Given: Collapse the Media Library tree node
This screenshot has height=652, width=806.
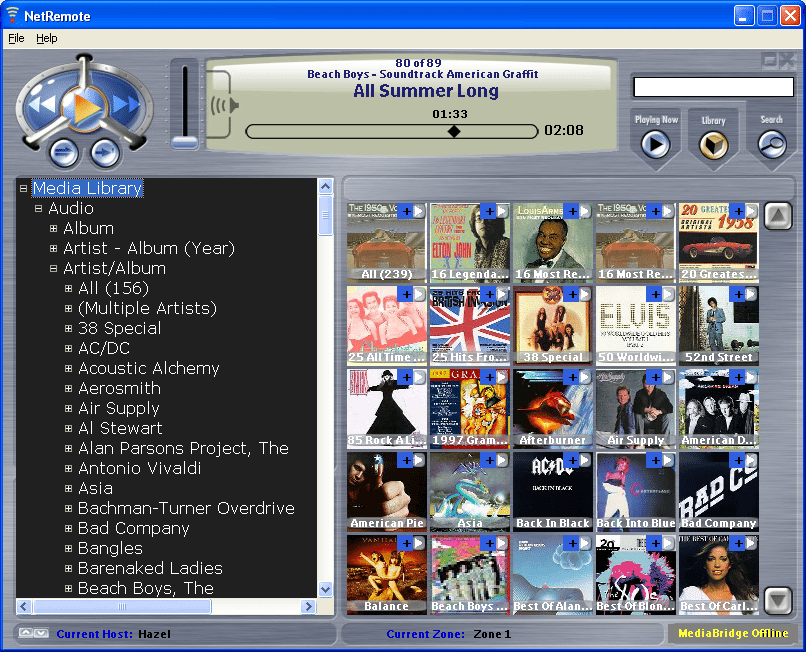Looking at the screenshot, I should click(23, 188).
